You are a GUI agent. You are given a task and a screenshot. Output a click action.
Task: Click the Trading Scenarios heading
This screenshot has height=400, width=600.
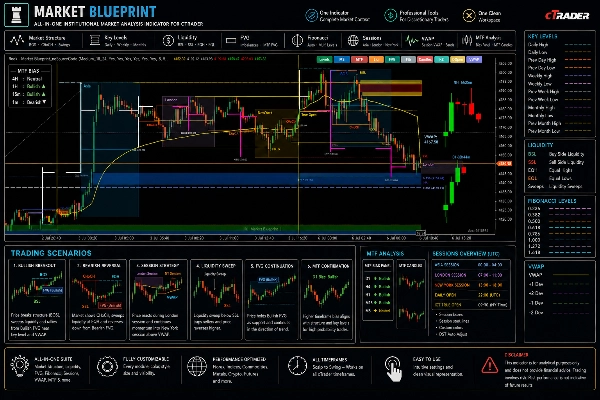click(x=51, y=253)
